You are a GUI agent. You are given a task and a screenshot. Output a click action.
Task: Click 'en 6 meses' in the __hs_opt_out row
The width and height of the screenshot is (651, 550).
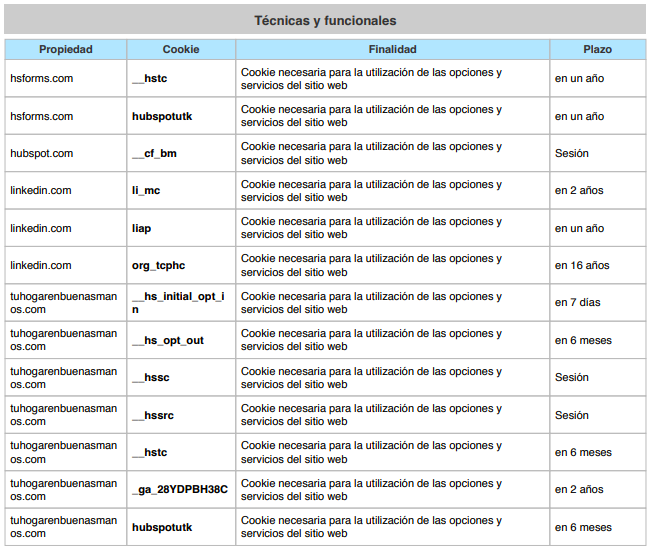coord(583,340)
